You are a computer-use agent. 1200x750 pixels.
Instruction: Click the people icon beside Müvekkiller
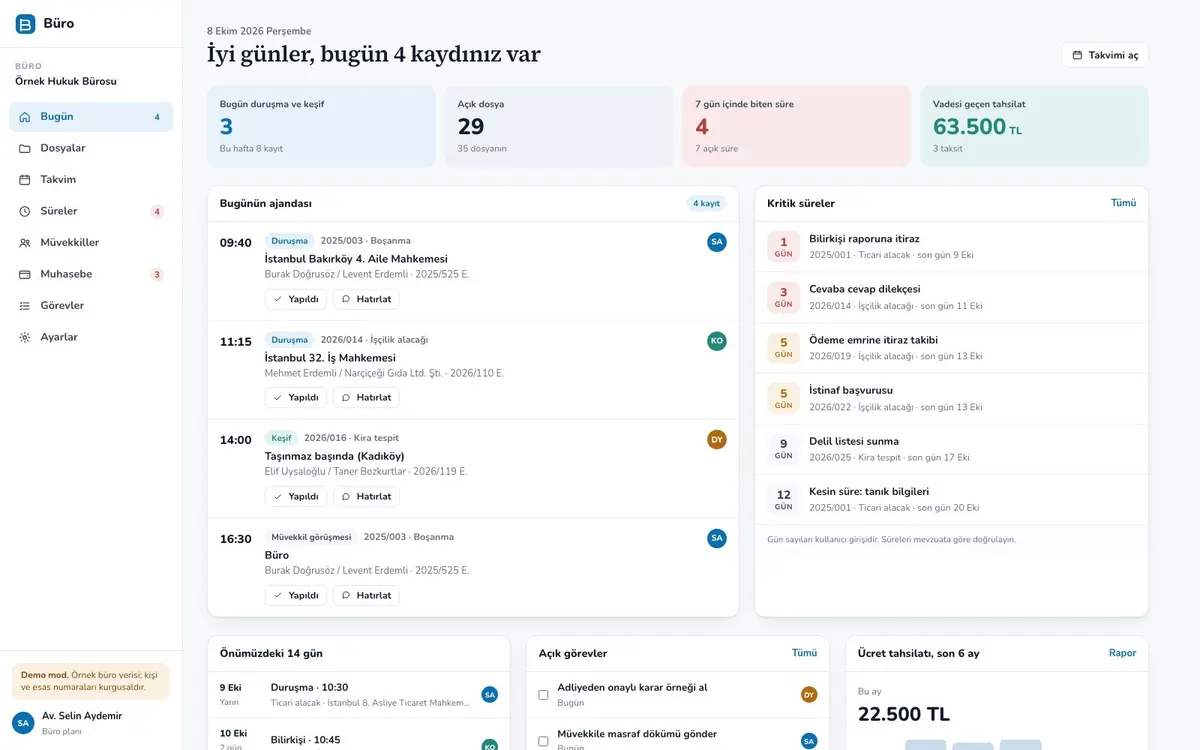pos(25,243)
